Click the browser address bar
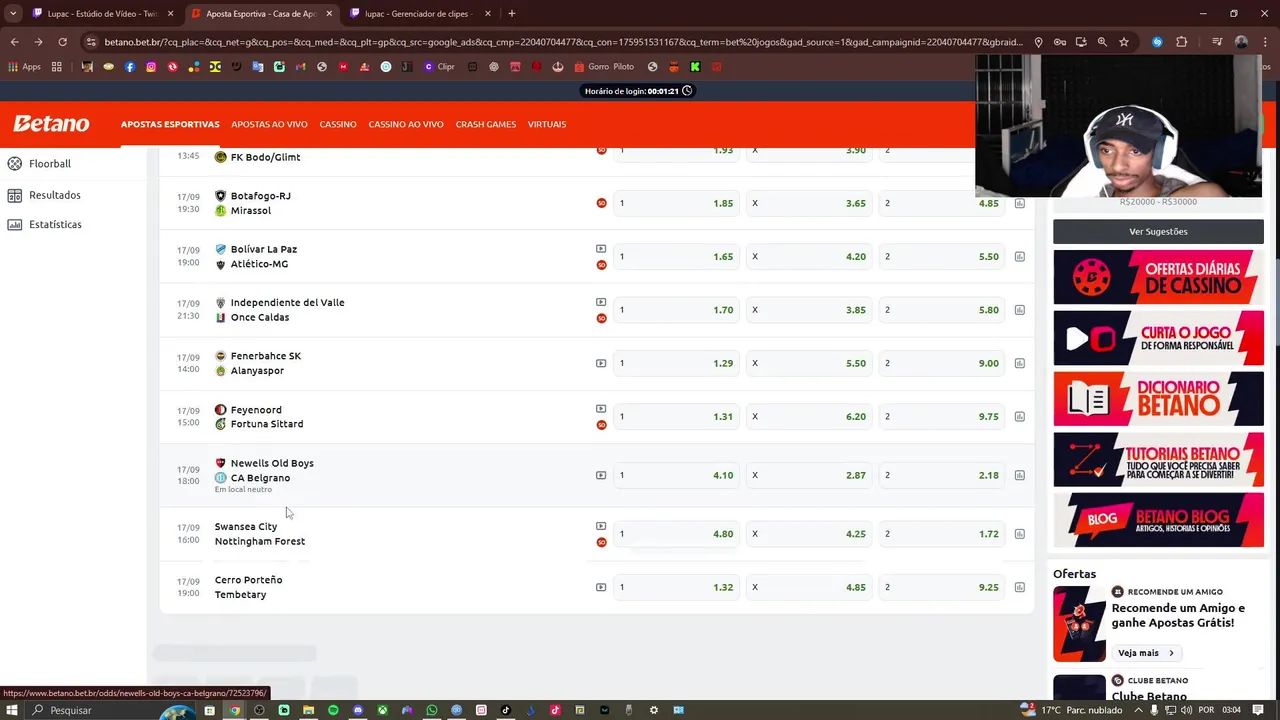Viewport: 1280px width, 720px height. point(563,42)
